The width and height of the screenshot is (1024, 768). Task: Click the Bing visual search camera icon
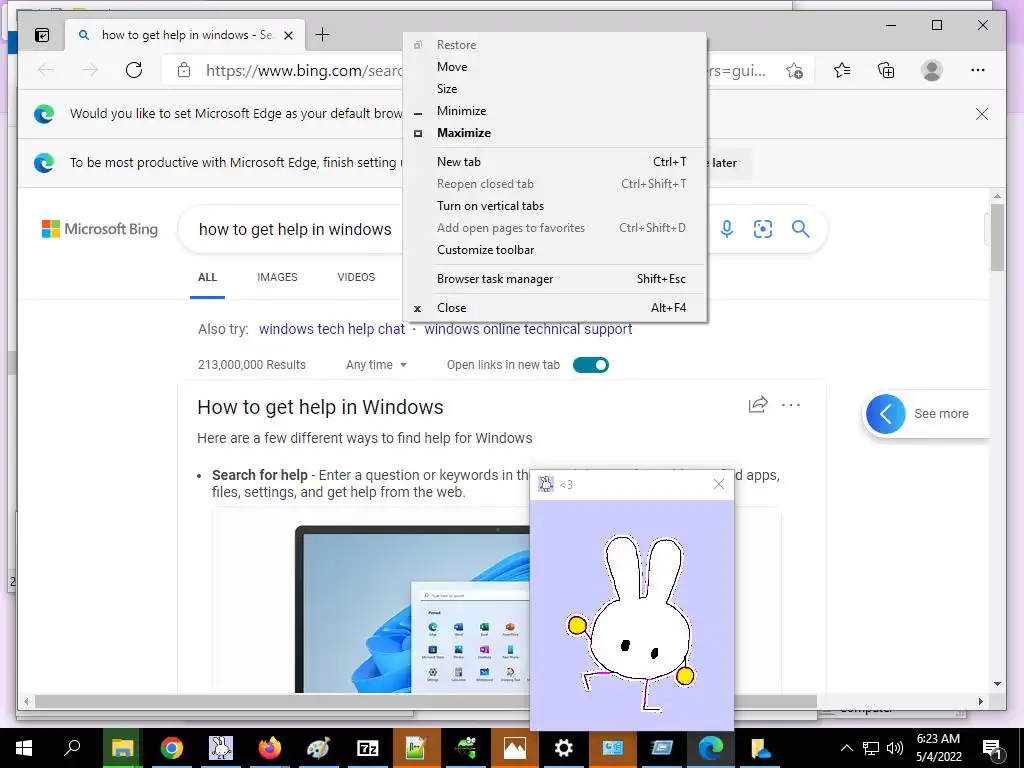pyautogui.click(x=763, y=229)
